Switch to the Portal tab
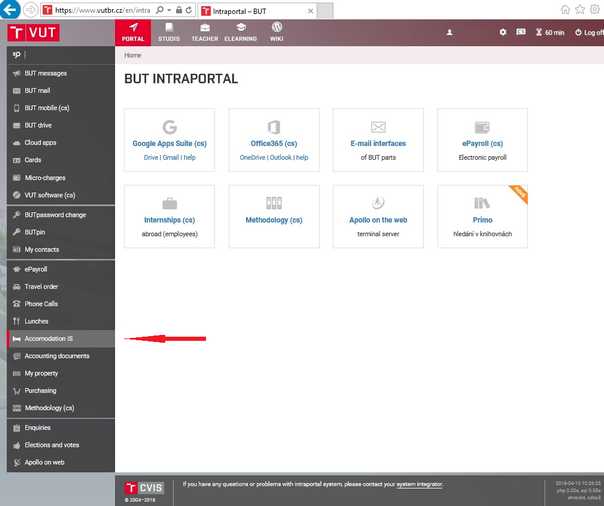The width and height of the screenshot is (604, 506). 133,32
